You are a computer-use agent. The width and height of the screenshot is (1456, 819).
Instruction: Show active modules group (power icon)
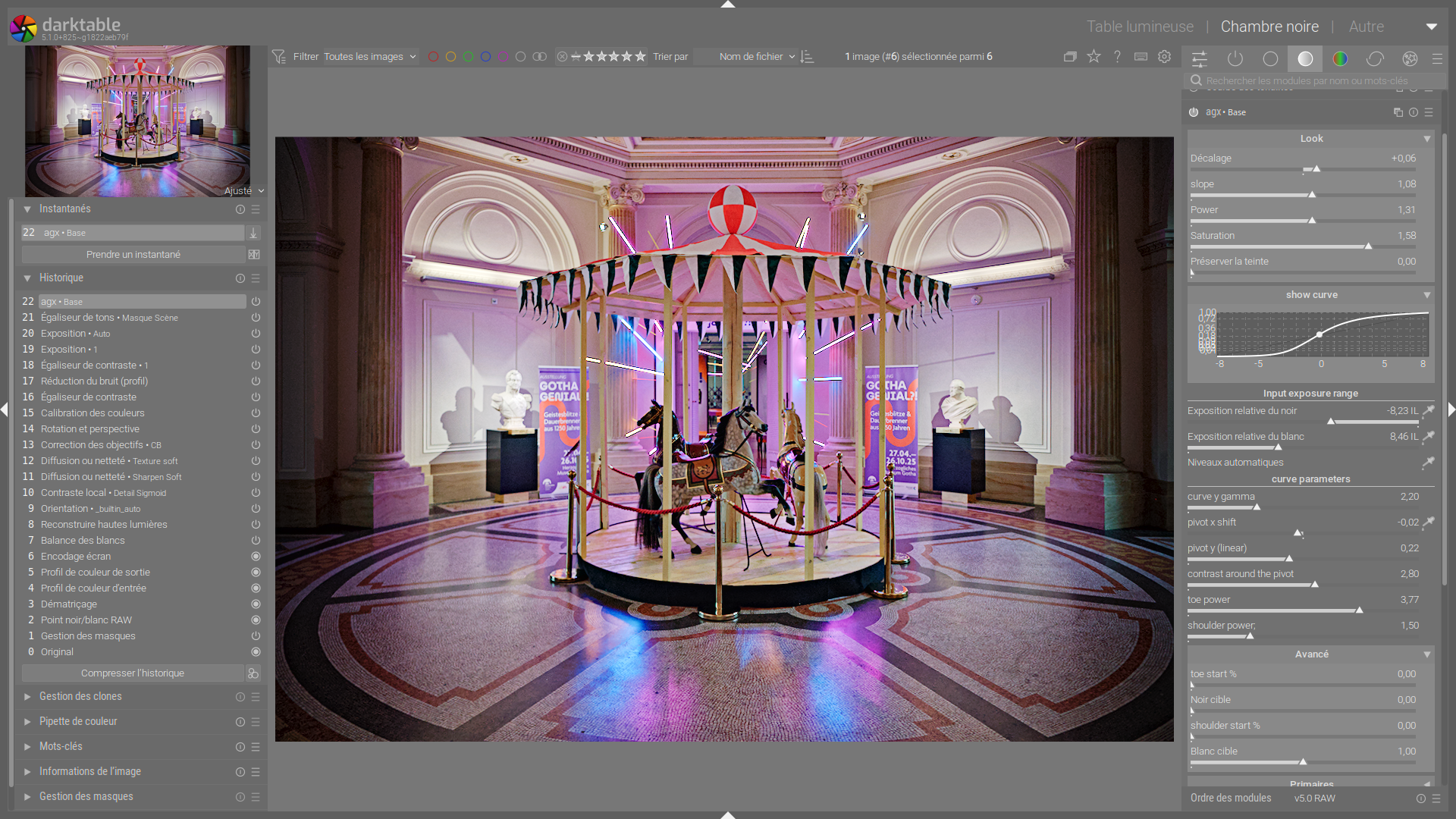[x=1235, y=58]
